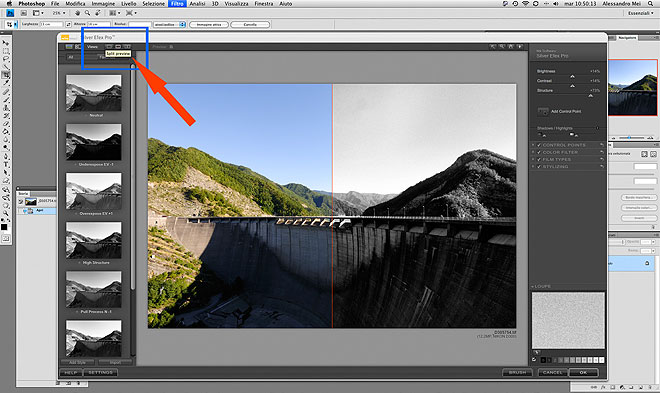Click the zoom magnifier icon above preview
The height and width of the screenshot is (393, 660).
click(502, 47)
